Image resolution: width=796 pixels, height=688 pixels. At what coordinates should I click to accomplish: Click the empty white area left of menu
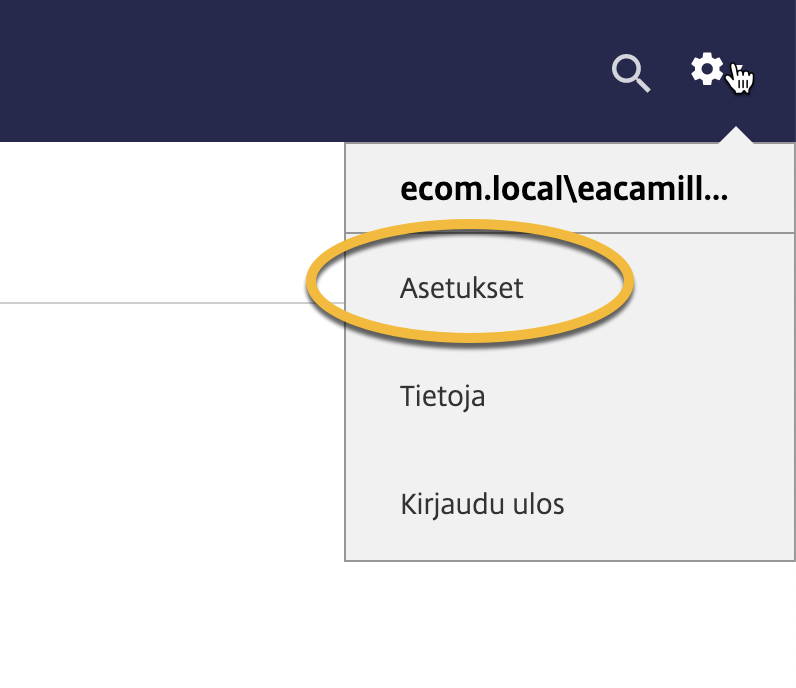click(172, 222)
